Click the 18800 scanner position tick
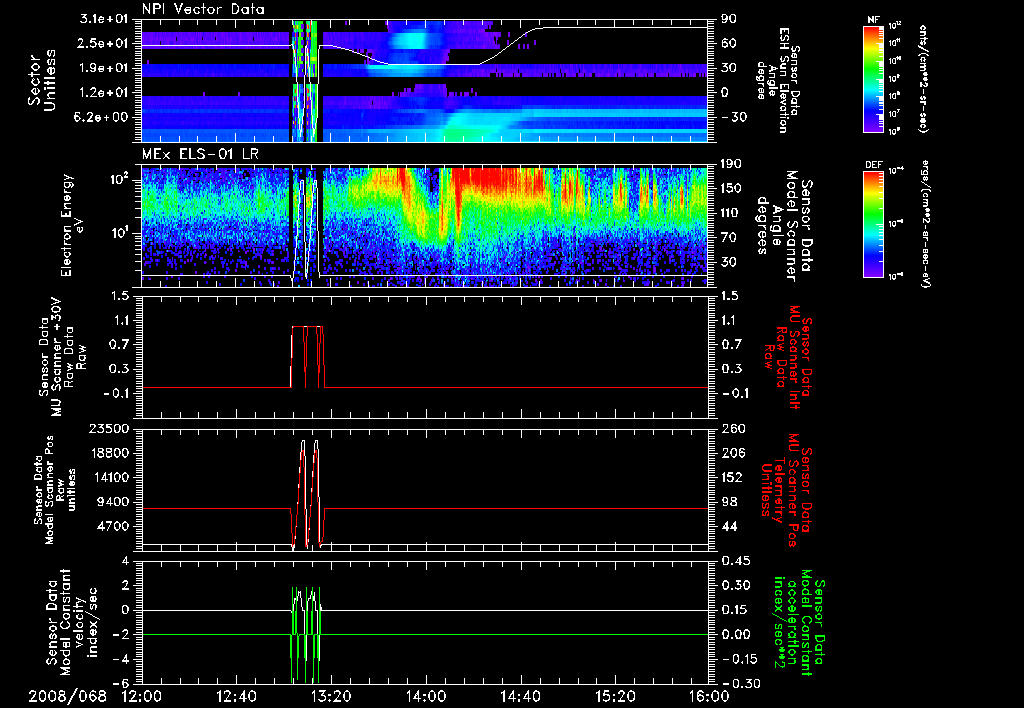This screenshot has width=1024, height=708. pyautogui.click(x=110, y=453)
